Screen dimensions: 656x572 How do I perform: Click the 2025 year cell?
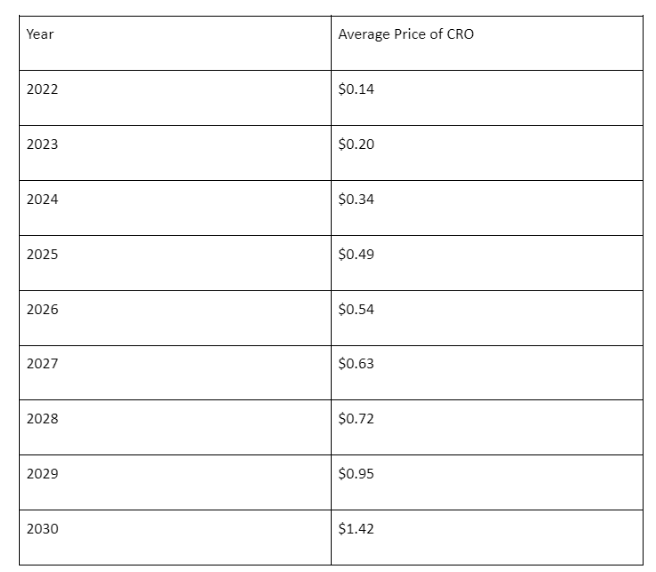[43, 254]
